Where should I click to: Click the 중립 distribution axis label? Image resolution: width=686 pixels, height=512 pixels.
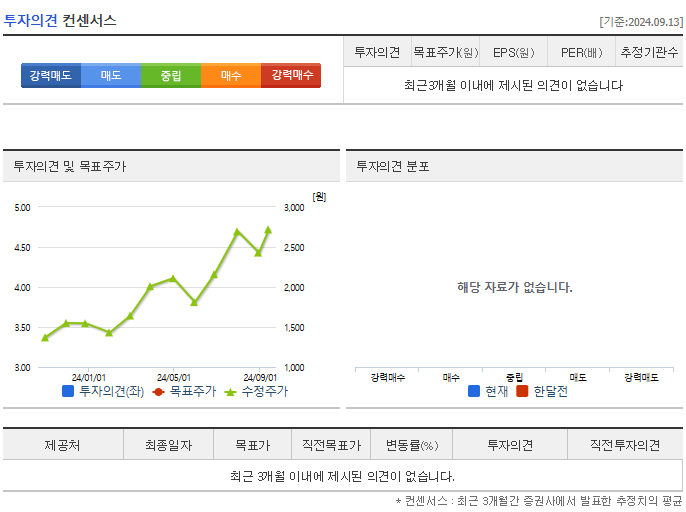[514, 377]
